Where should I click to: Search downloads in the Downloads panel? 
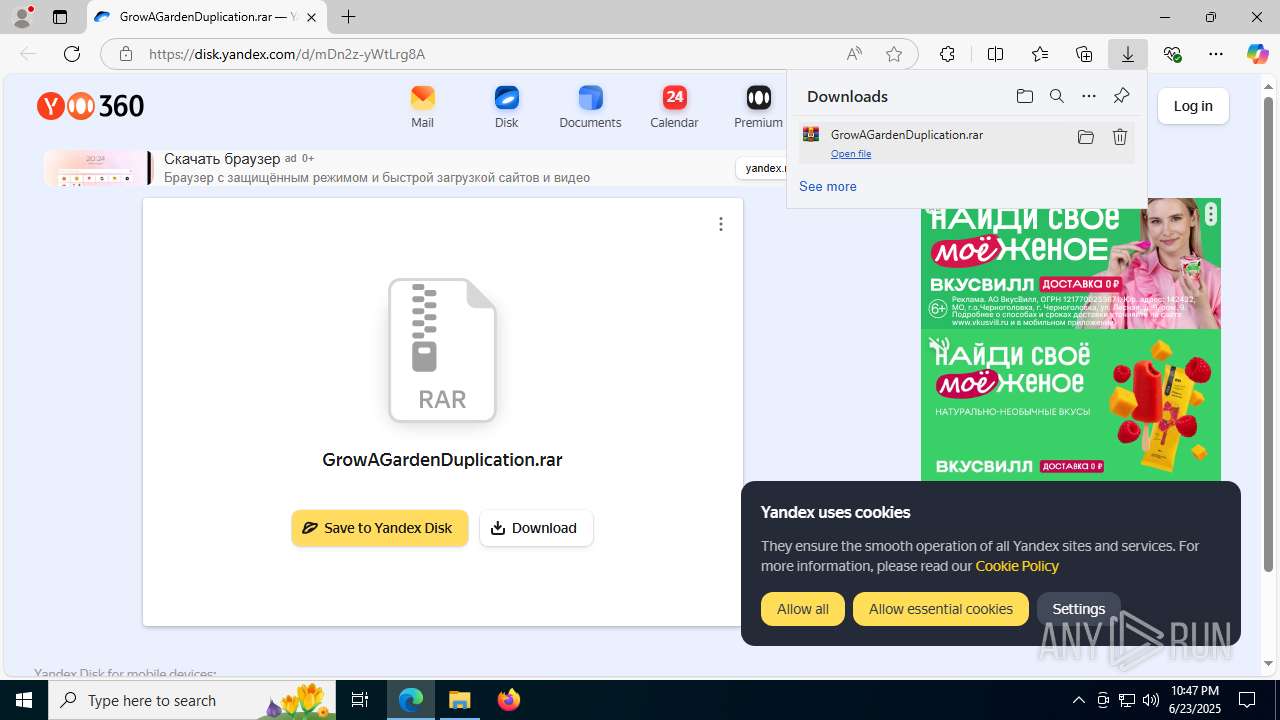point(1056,96)
